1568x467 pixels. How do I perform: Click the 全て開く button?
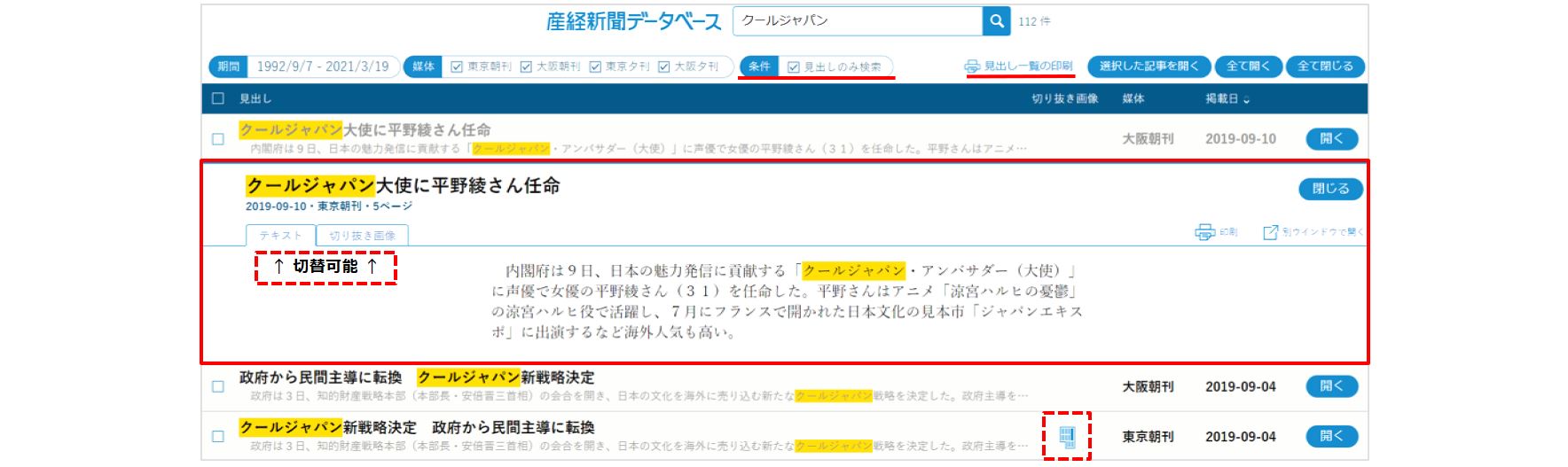click(1248, 66)
